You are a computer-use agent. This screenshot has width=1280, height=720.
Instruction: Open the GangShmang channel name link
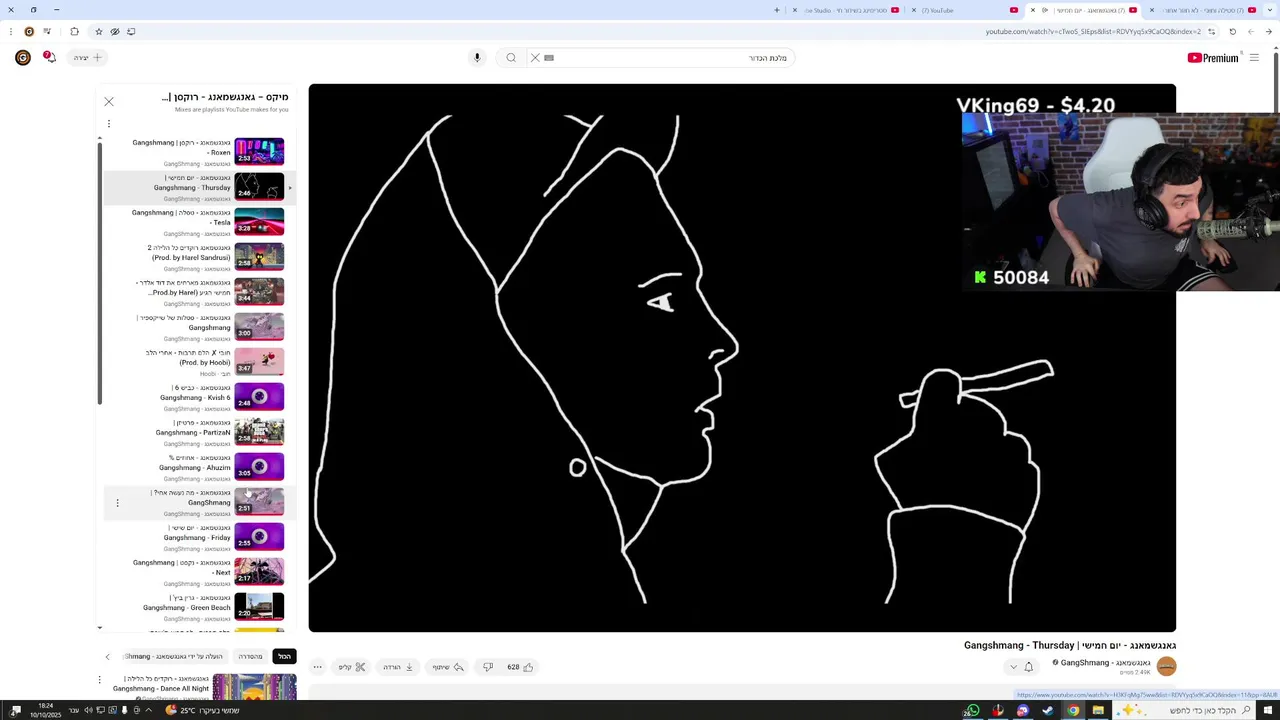[1105, 663]
